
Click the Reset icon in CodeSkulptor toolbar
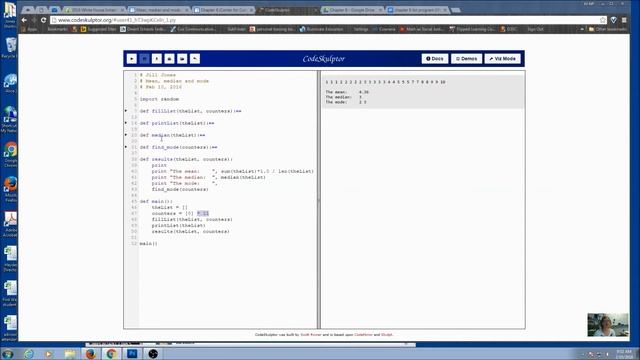pyautogui.click(x=195, y=59)
